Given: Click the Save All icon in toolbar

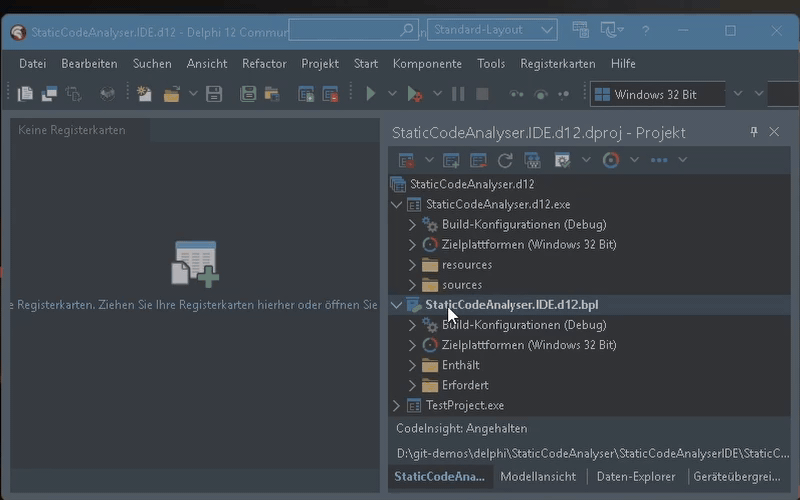Looking at the screenshot, I should point(248,94).
